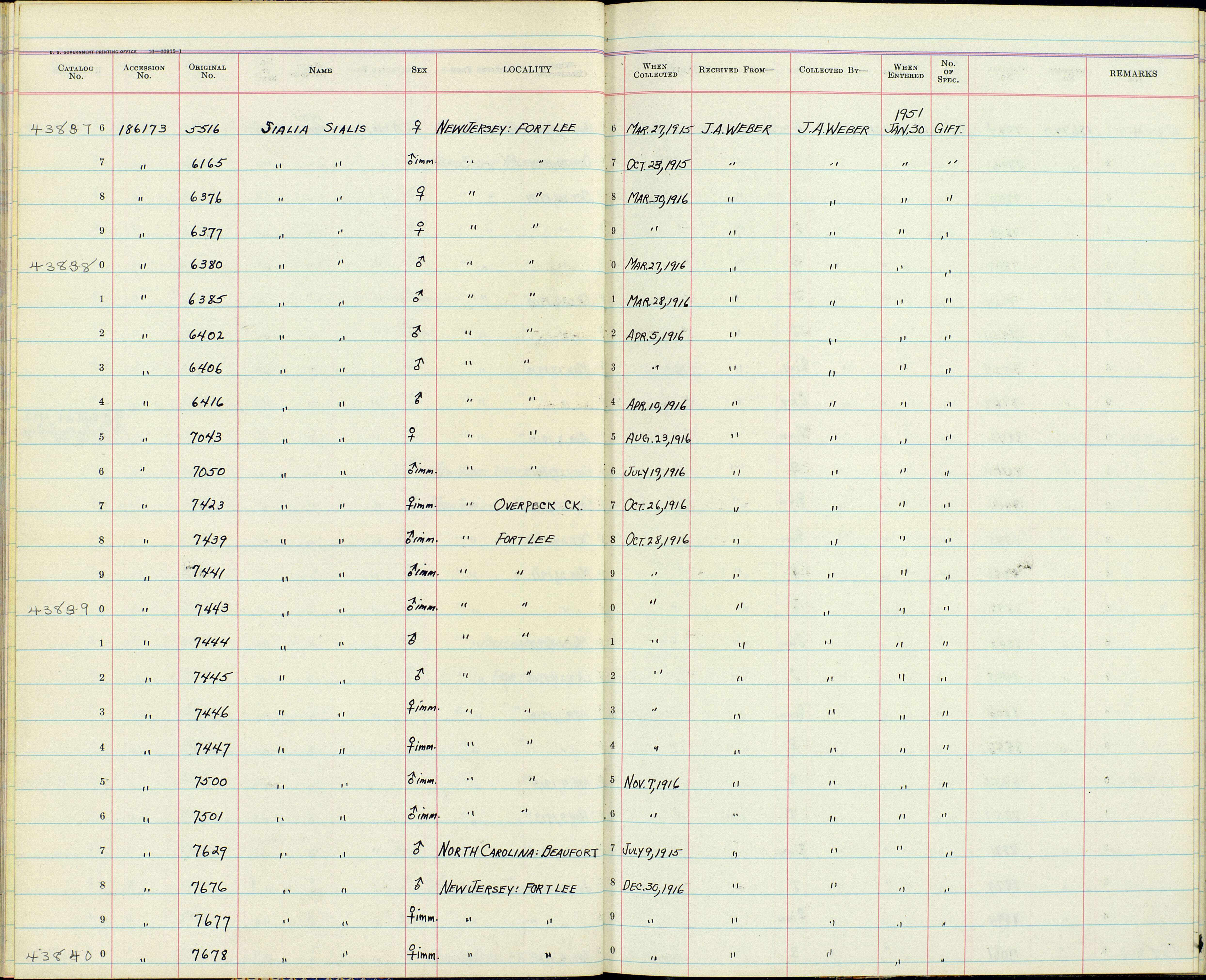Click collection date 'Mar. 30, 1916'
Viewport: 1206px width, 980px height.
point(657,199)
